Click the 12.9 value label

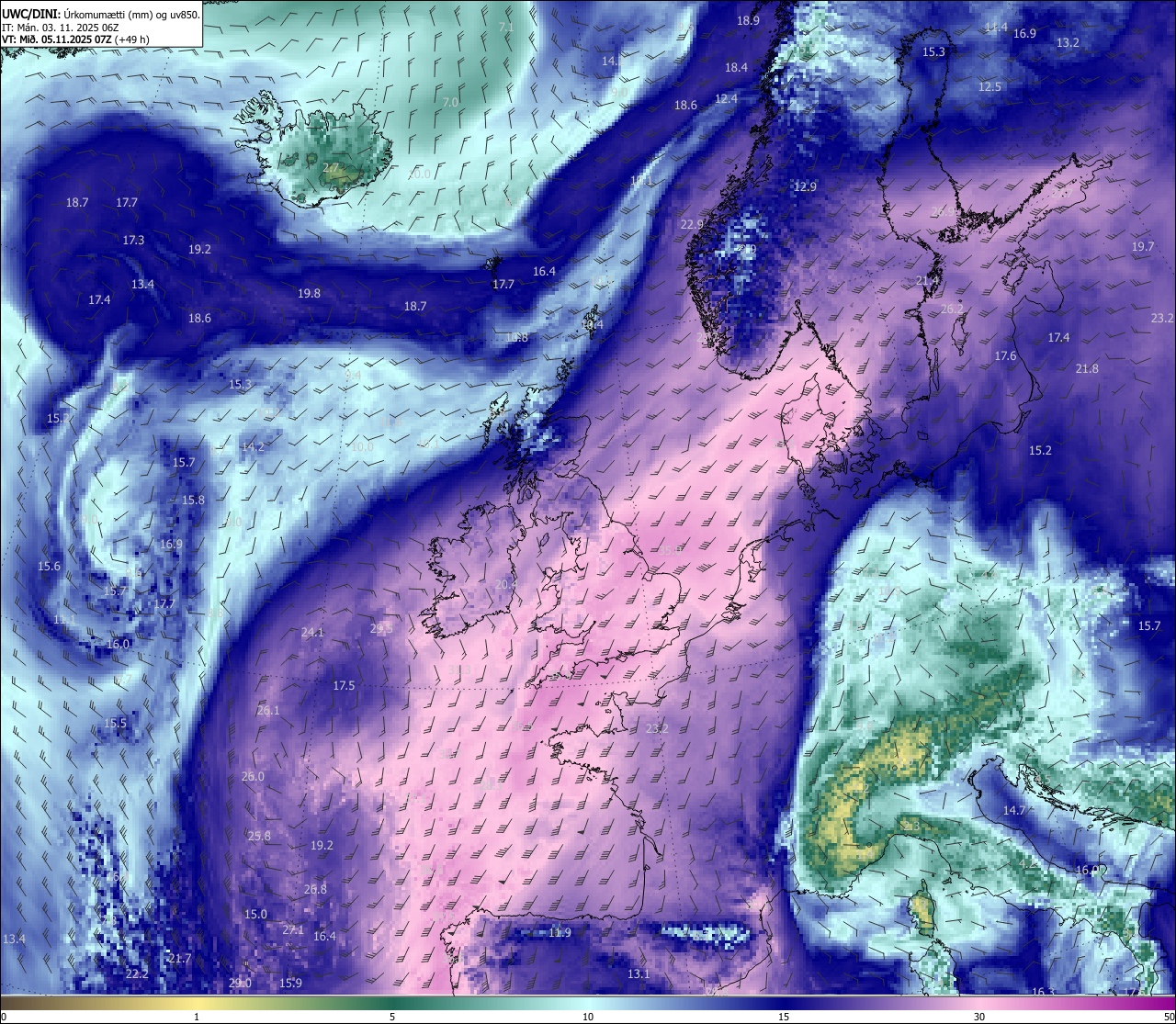pyautogui.click(x=805, y=187)
